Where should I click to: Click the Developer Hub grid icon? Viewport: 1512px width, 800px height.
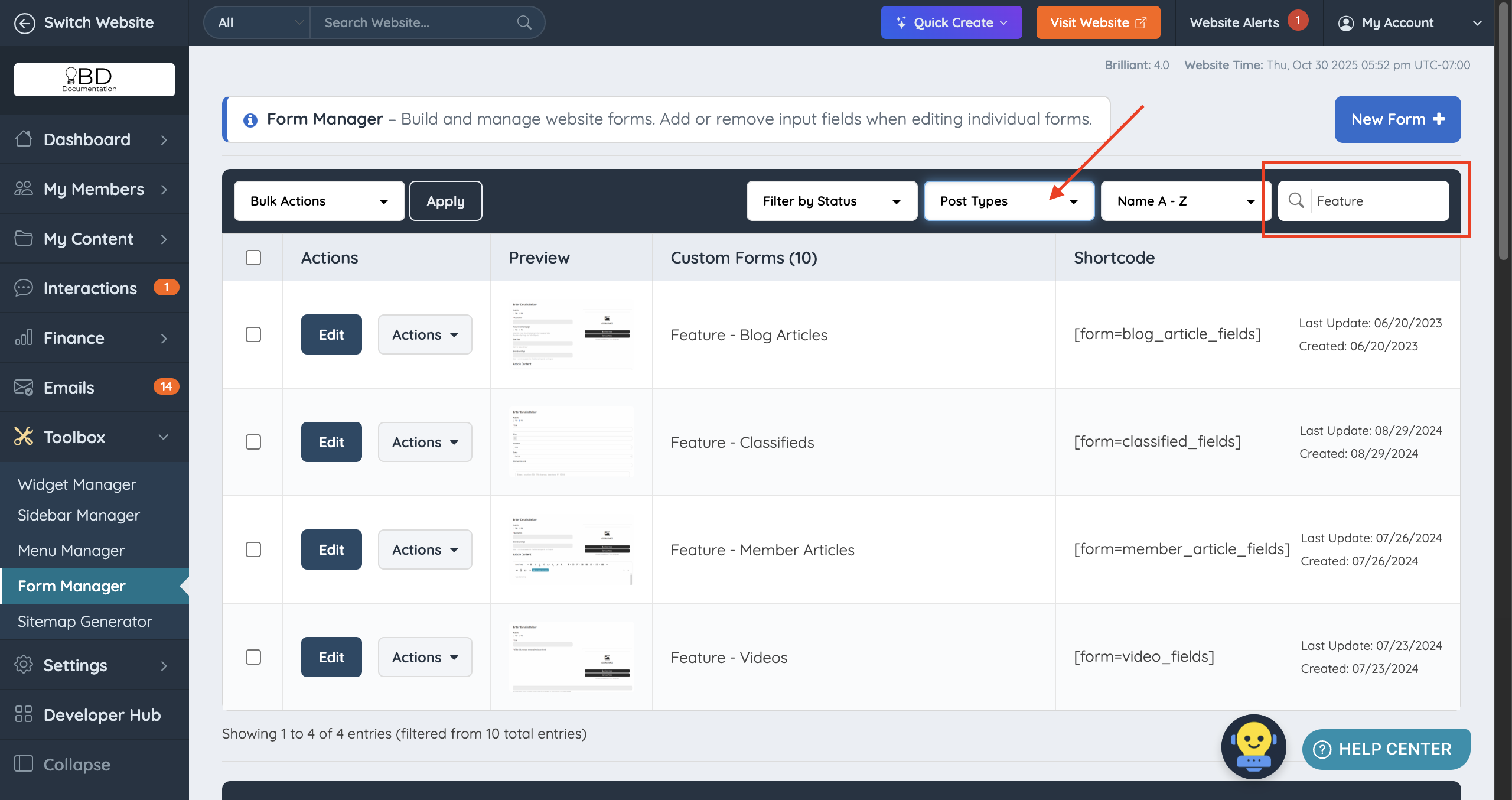24,714
